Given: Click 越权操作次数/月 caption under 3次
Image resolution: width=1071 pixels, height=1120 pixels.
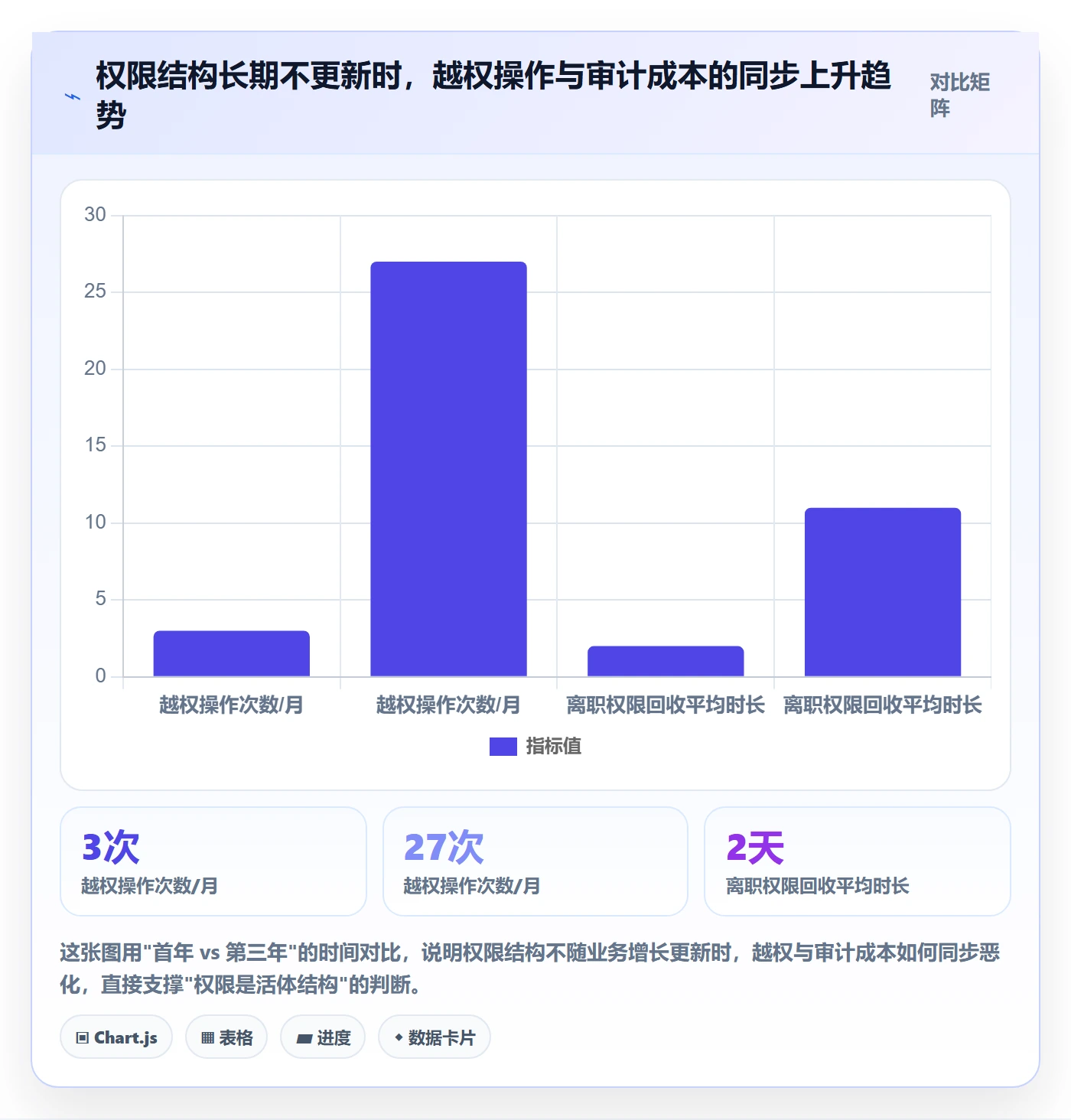Looking at the screenshot, I should [x=150, y=886].
